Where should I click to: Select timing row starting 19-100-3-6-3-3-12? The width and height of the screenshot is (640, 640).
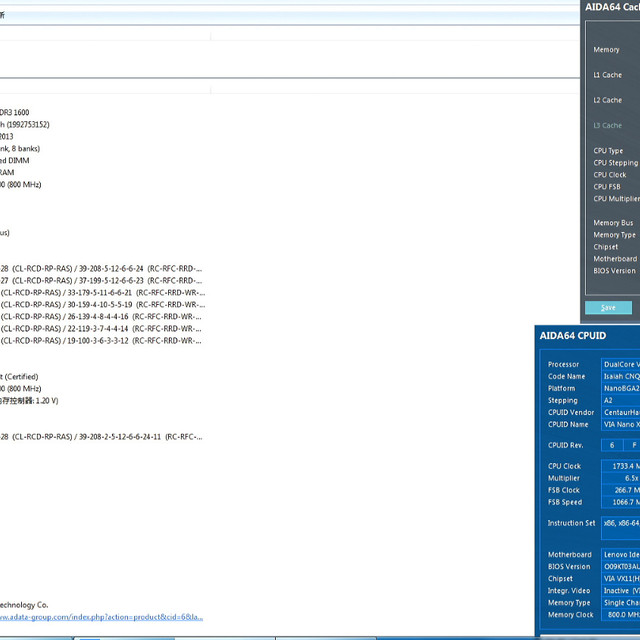click(100, 340)
